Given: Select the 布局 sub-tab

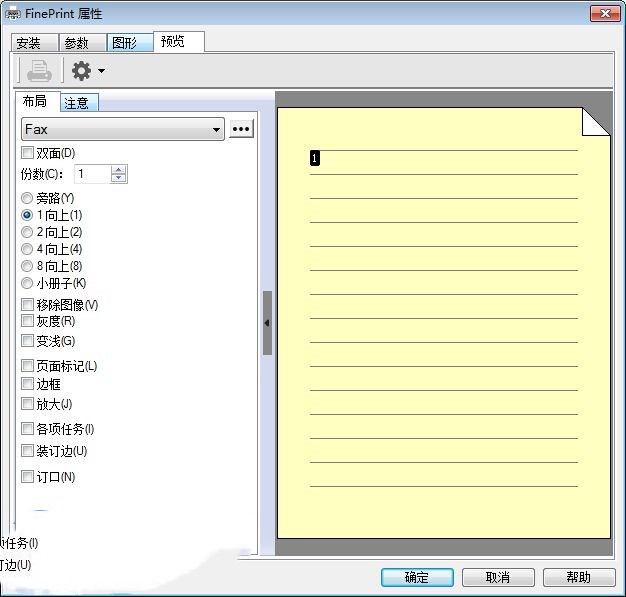Looking at the screenshot, I should point(38,101).
